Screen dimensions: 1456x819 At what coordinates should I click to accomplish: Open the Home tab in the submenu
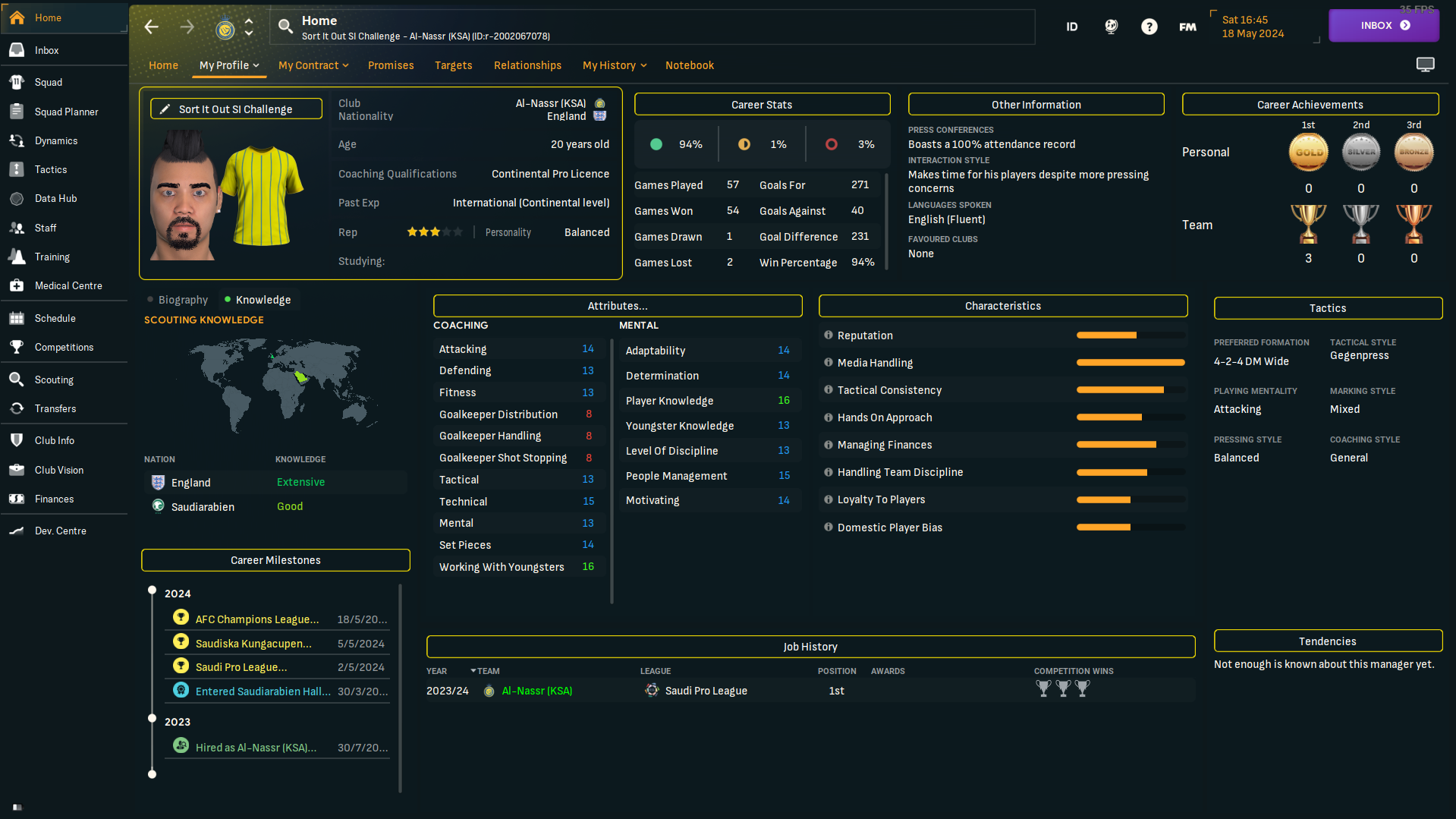click(x=163, y=65)
